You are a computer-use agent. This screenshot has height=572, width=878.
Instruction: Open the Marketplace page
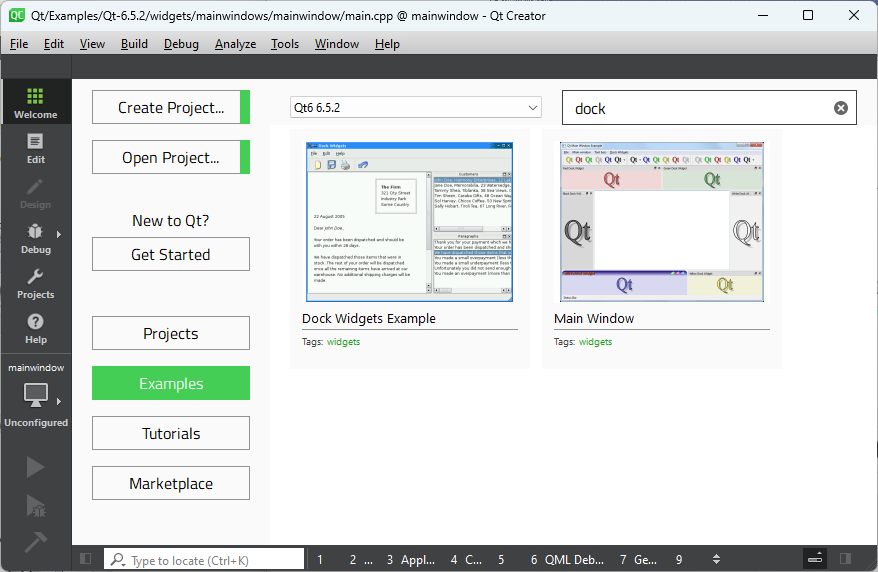pos(171,483)
